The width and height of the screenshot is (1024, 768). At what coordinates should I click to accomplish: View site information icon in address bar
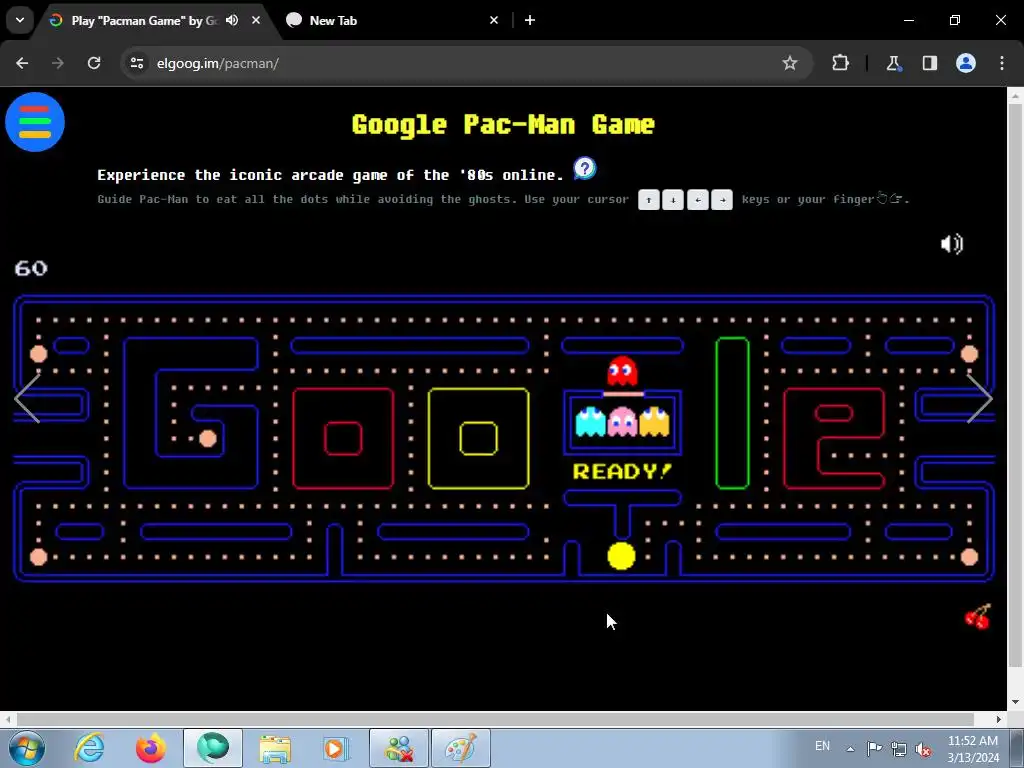click(x=136, y=63)
